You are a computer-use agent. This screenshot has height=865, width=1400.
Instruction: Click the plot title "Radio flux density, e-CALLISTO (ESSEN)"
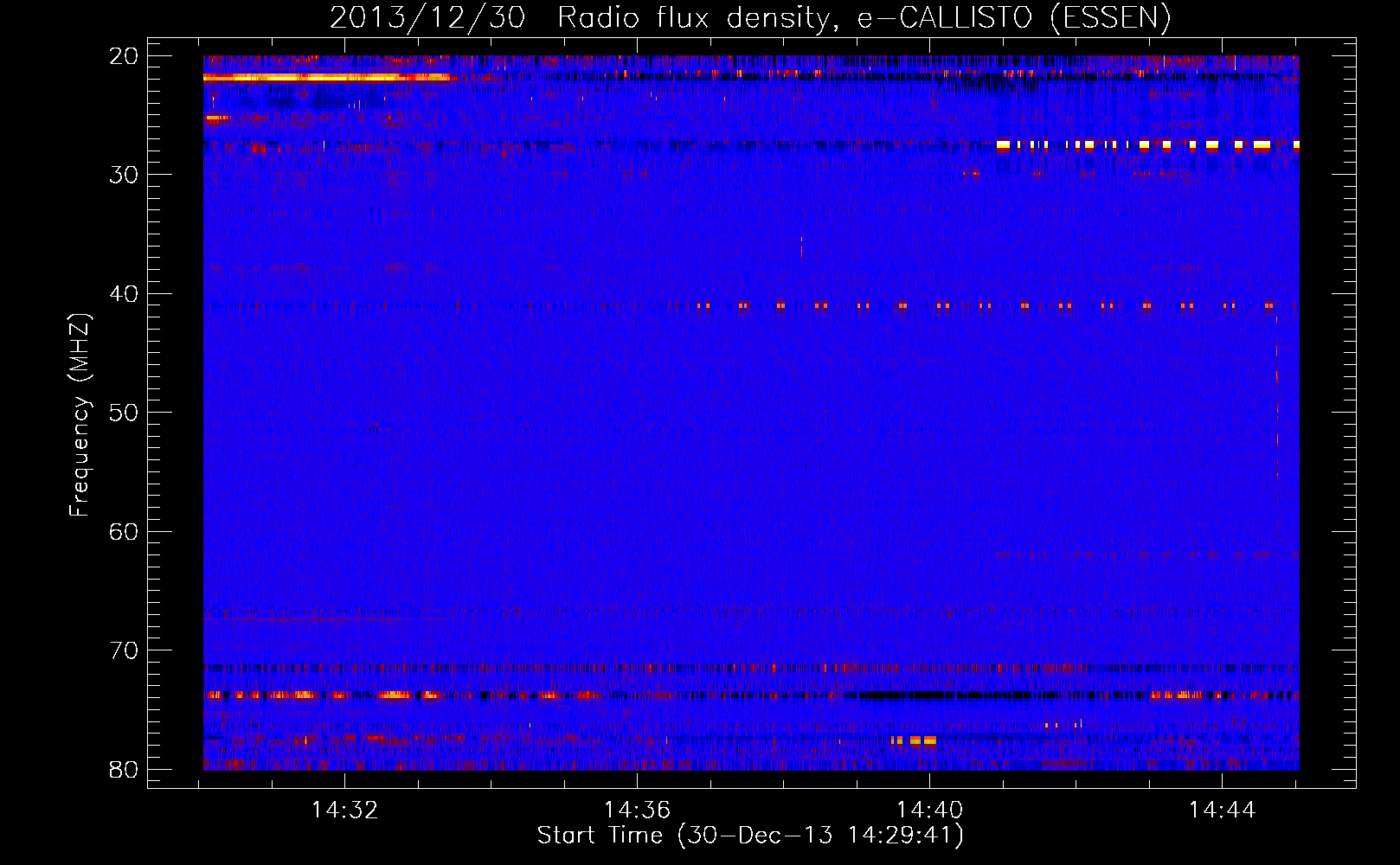click(864, 17)
